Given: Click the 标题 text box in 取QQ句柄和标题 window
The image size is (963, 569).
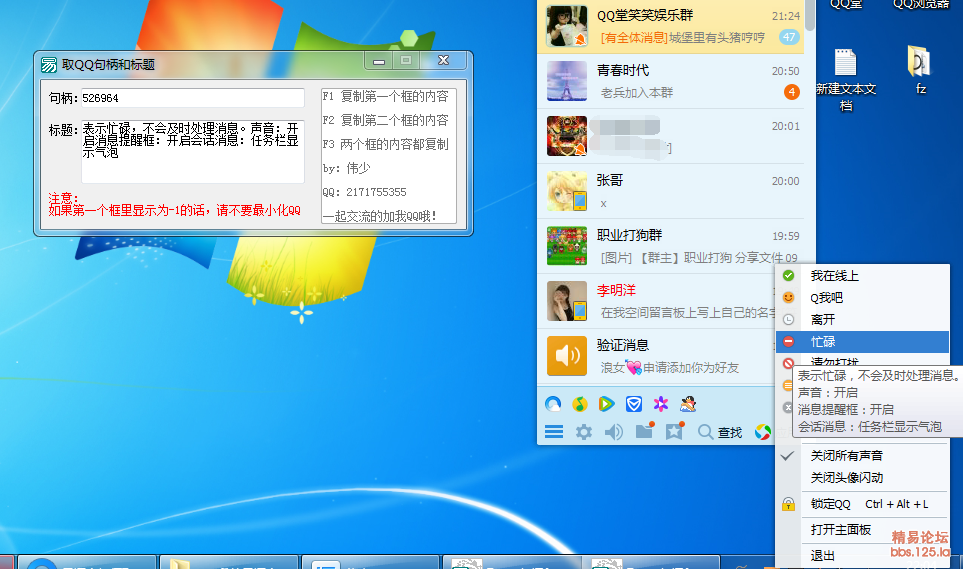Looking at the screenshot, I should [192, 151].
